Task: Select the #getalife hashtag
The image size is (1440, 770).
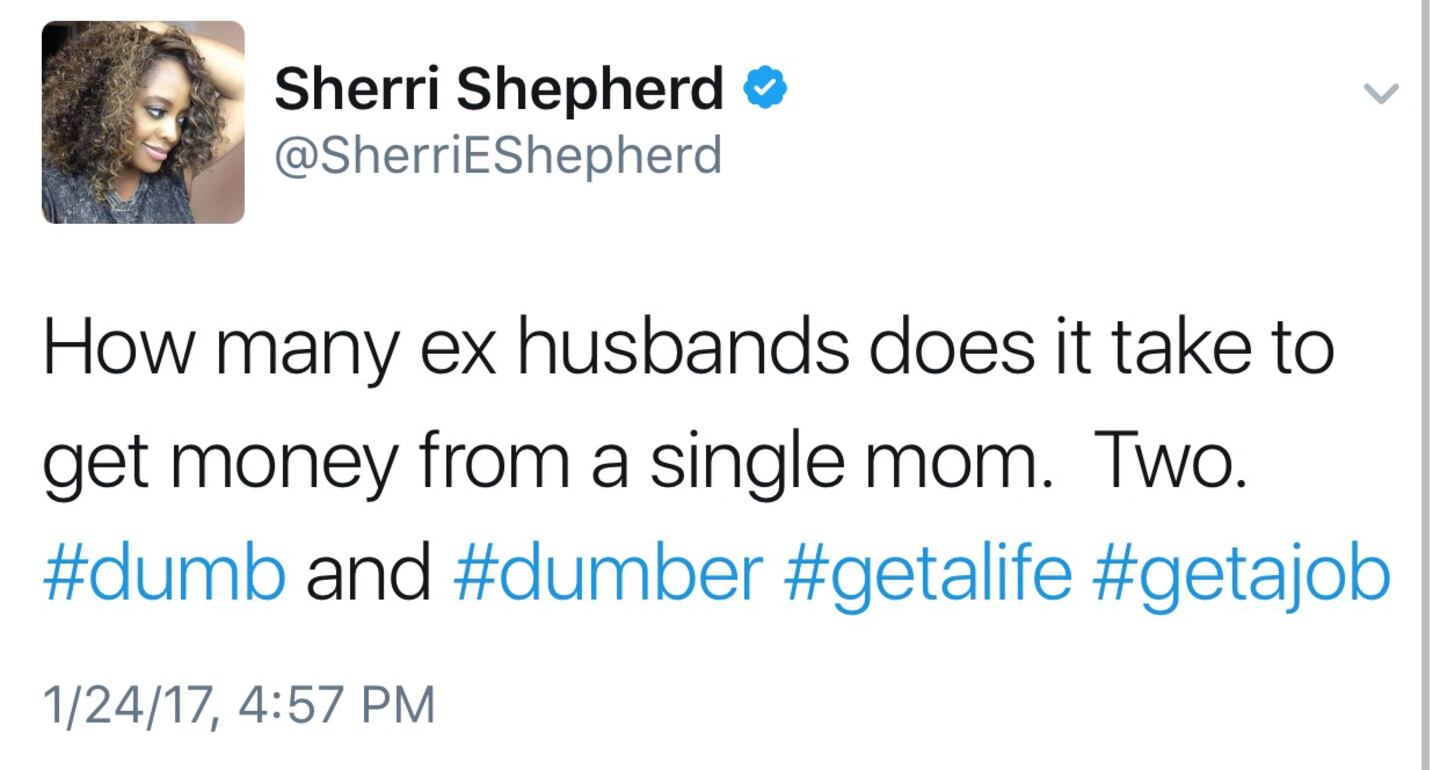Action: point(929,574)
